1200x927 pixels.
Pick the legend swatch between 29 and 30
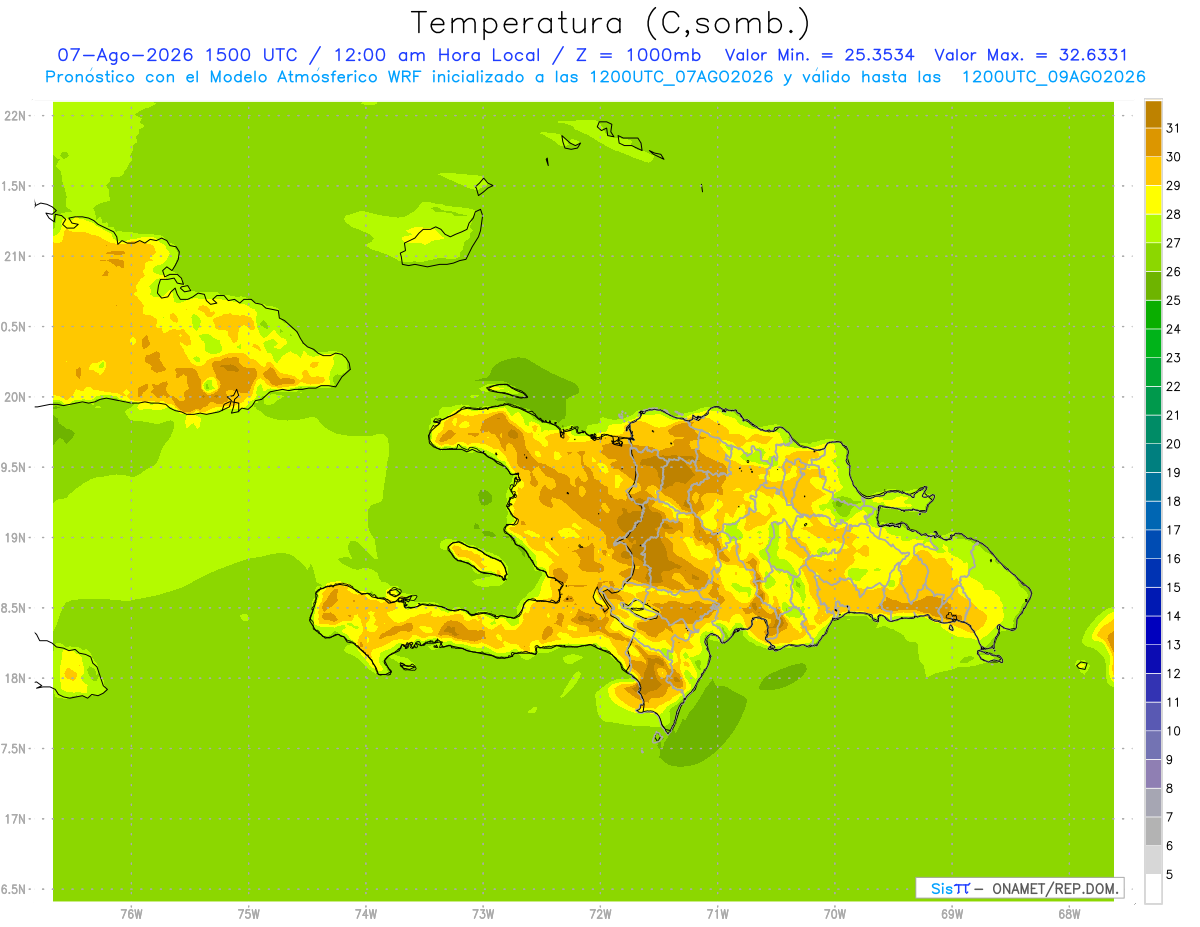[1153, 171]
